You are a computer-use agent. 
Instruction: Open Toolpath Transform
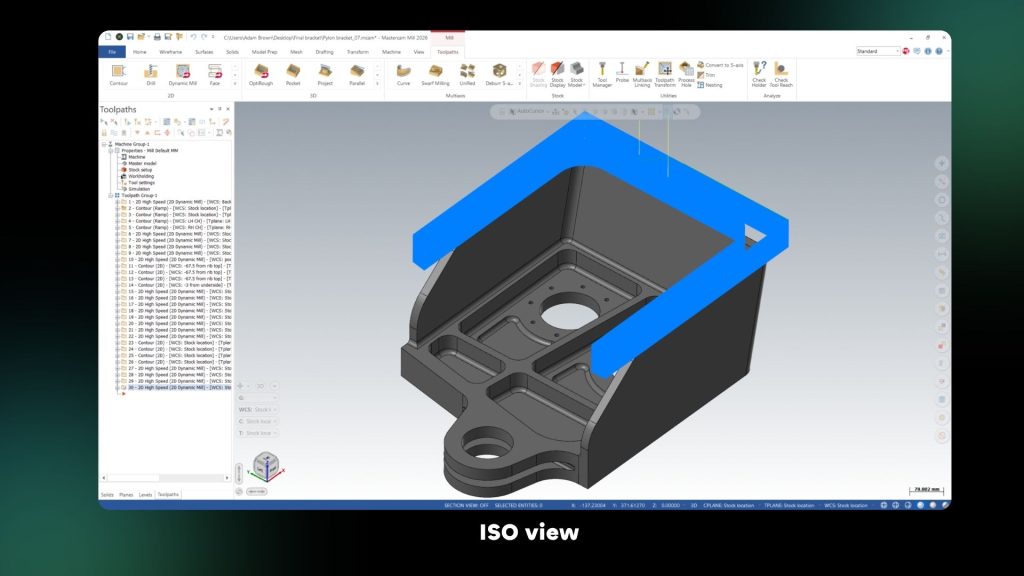665,74
